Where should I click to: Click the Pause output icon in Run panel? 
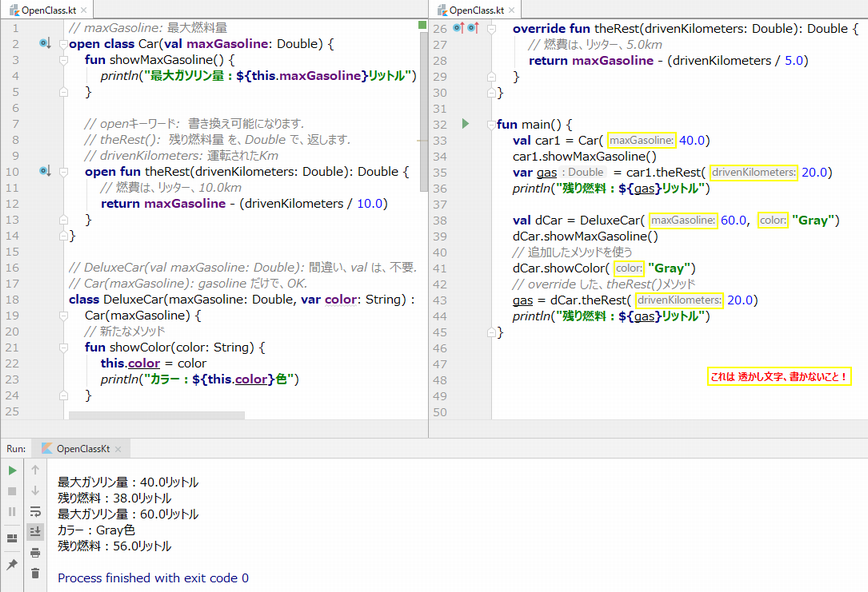(12, 512)
